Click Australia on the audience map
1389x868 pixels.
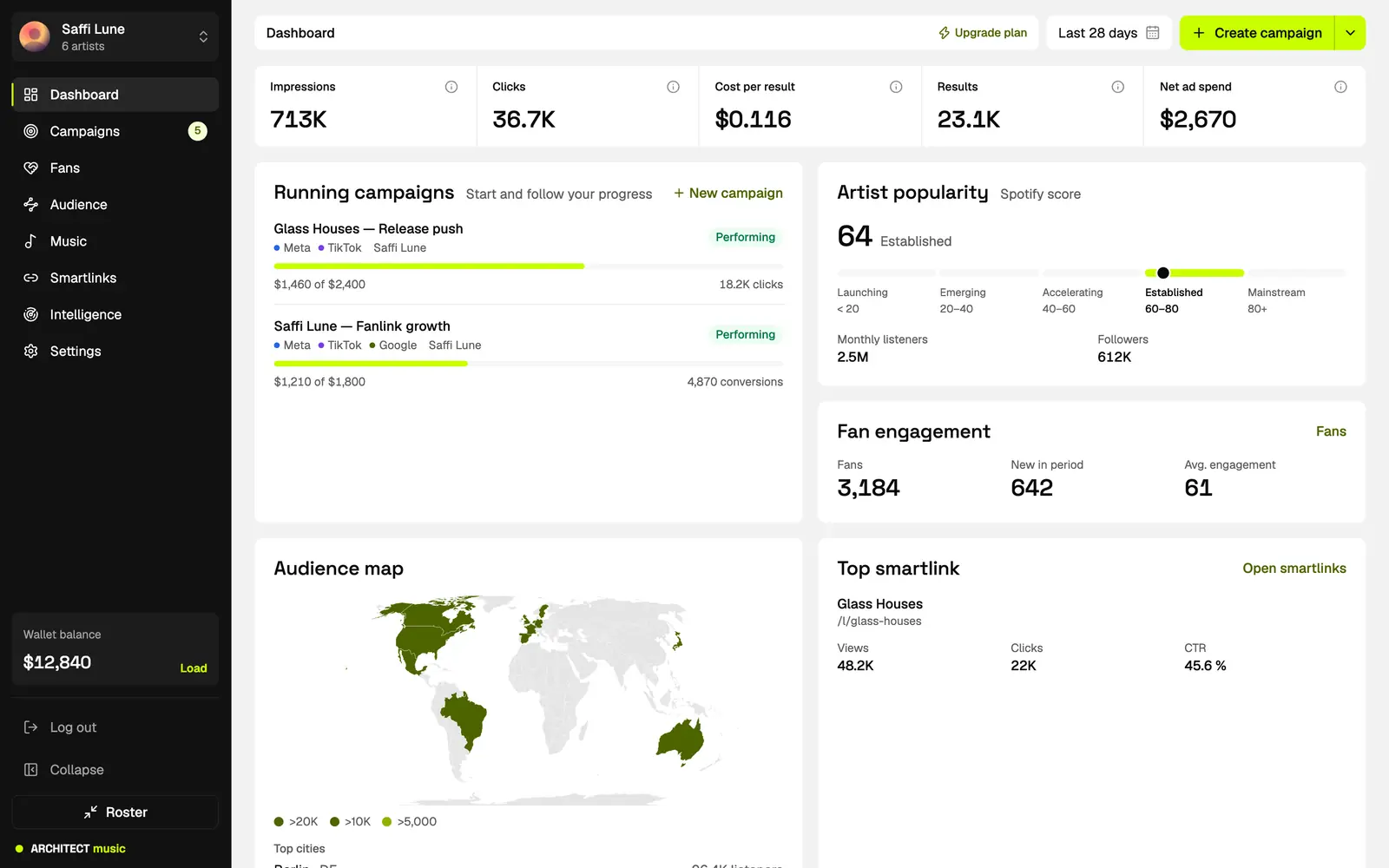680,741
